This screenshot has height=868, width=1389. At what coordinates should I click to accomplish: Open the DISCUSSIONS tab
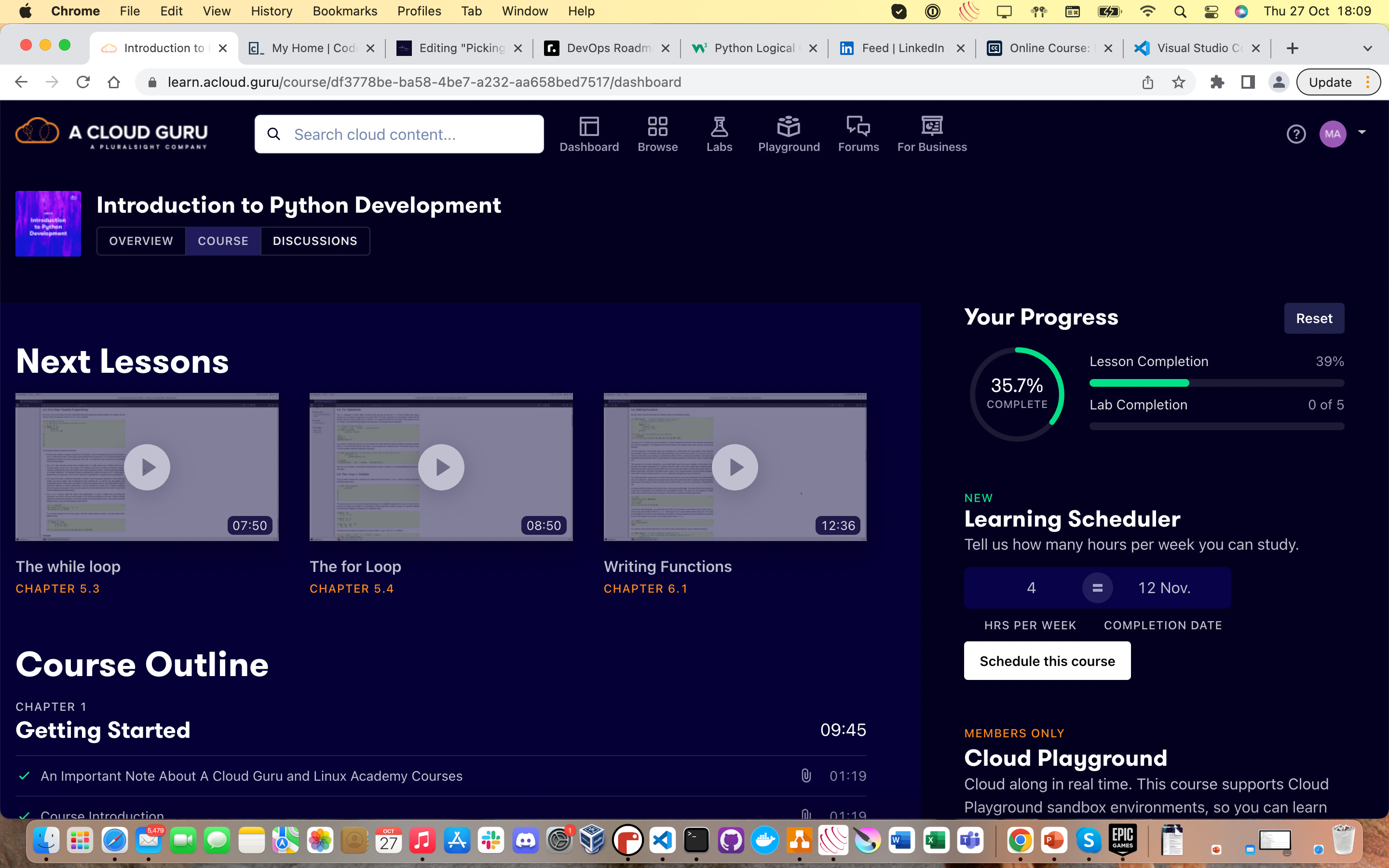[314, 241]
